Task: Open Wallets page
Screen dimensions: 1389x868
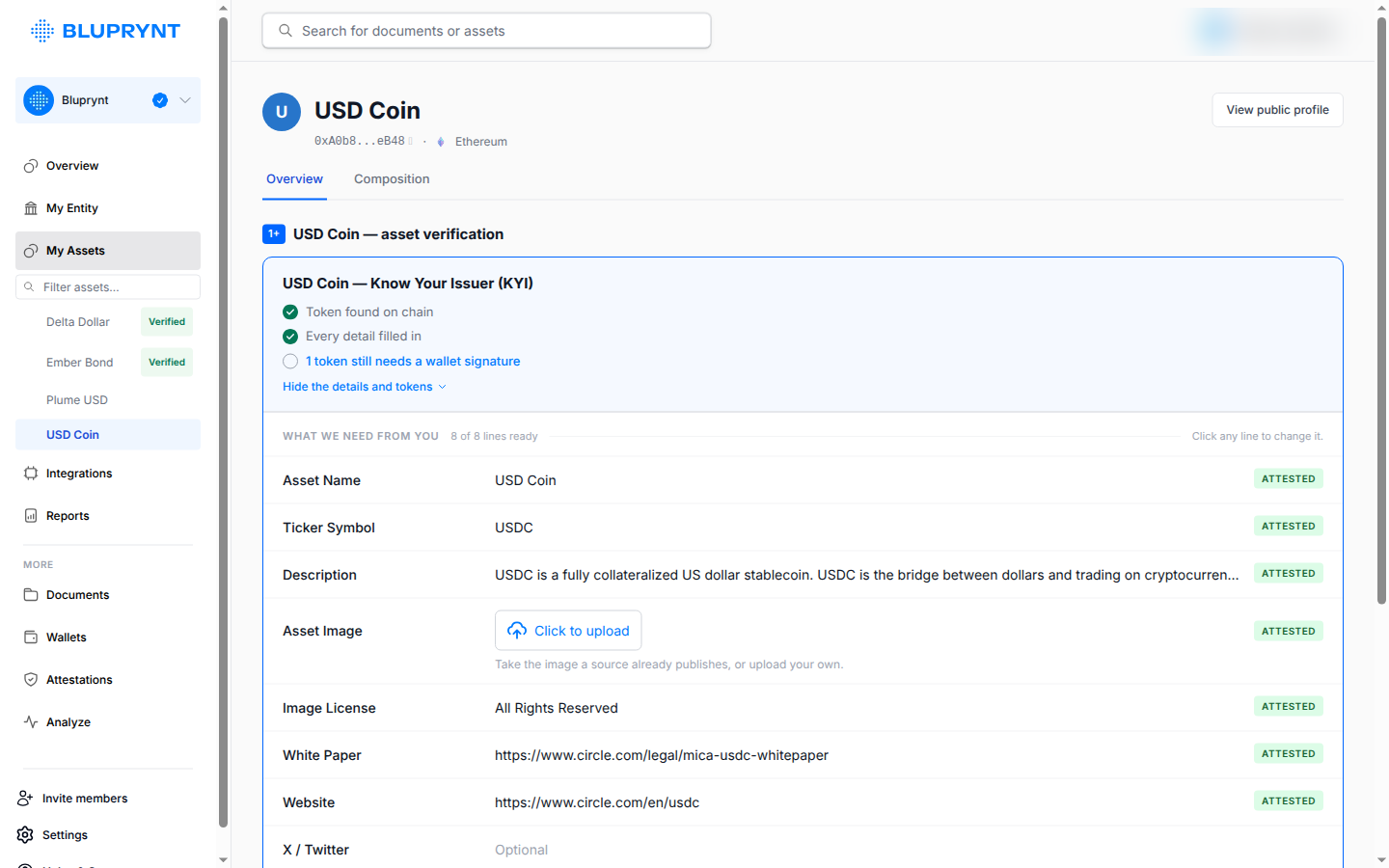Action: click(x=108, y=637)
